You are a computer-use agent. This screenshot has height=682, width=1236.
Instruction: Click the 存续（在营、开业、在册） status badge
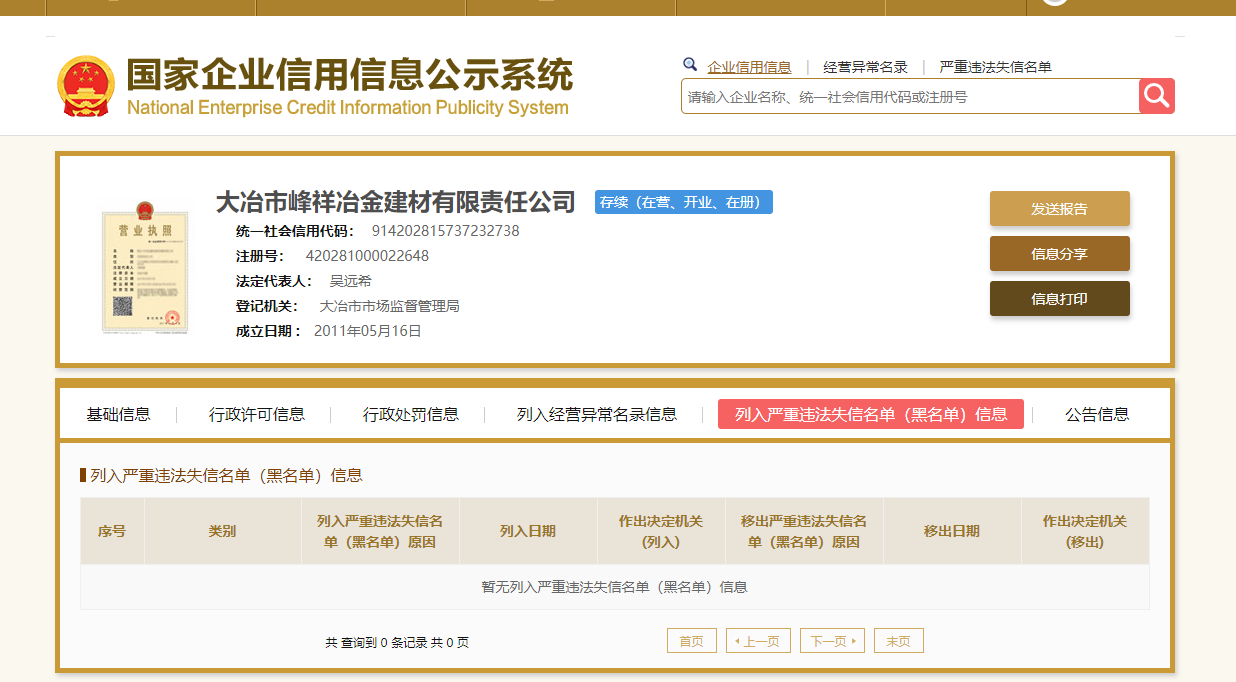click(684, 202)
